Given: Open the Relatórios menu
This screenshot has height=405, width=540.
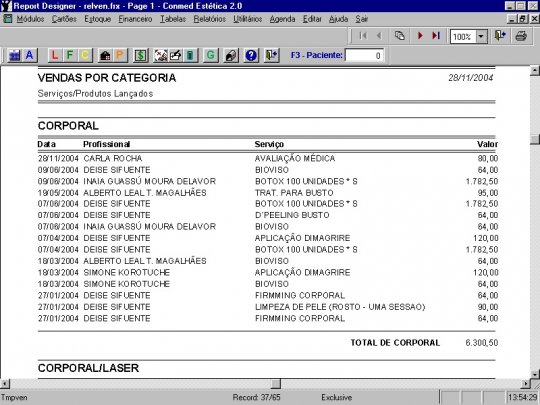Looking at the screenshot, I should point(209,19).
